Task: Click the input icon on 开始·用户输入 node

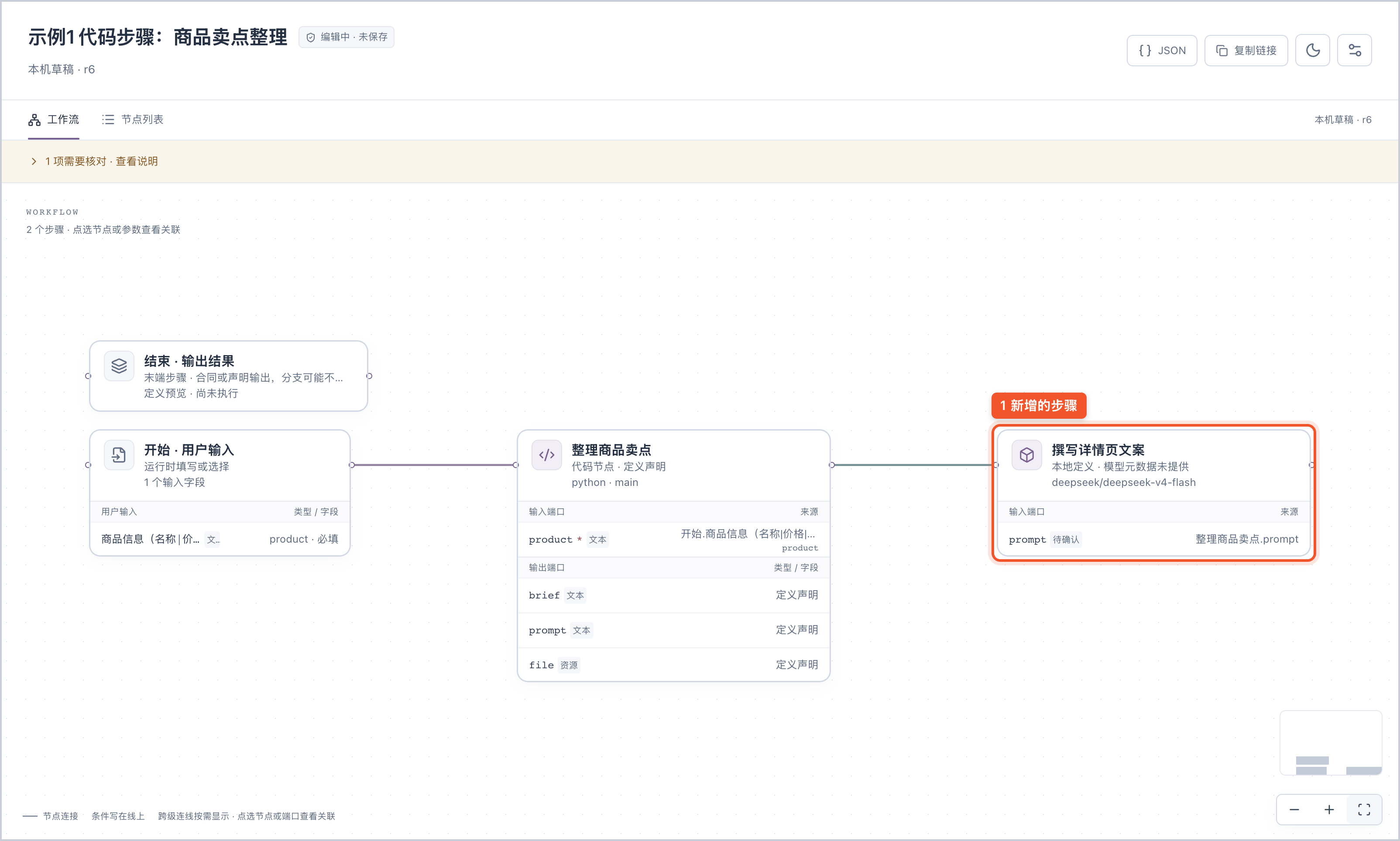Action: pyautogui.click(x=119, y=455)
